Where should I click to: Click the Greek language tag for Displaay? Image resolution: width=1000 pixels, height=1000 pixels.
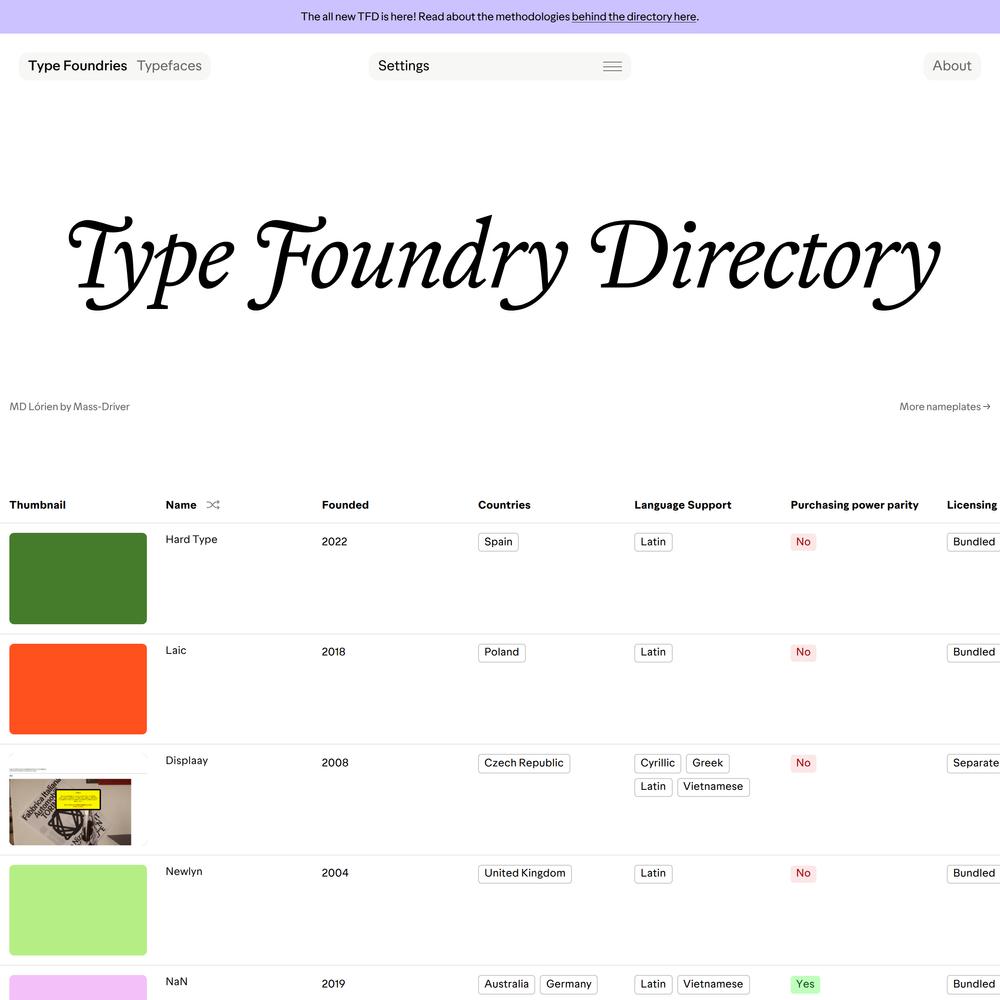(x=707, y=763)
